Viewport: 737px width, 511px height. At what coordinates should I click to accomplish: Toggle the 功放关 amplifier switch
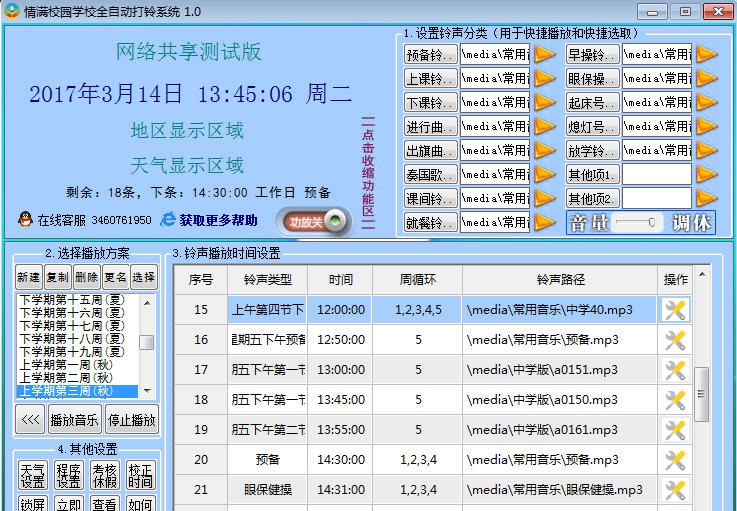click(x=314, y=221)
